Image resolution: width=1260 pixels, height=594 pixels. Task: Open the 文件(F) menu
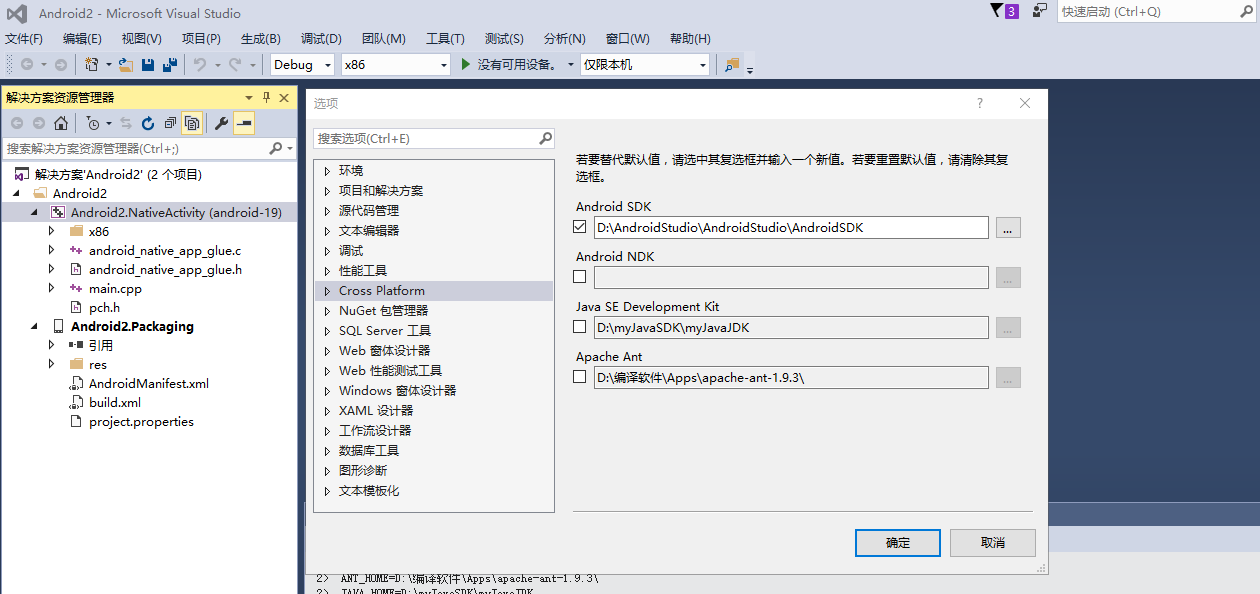click(x=24, y=39)
